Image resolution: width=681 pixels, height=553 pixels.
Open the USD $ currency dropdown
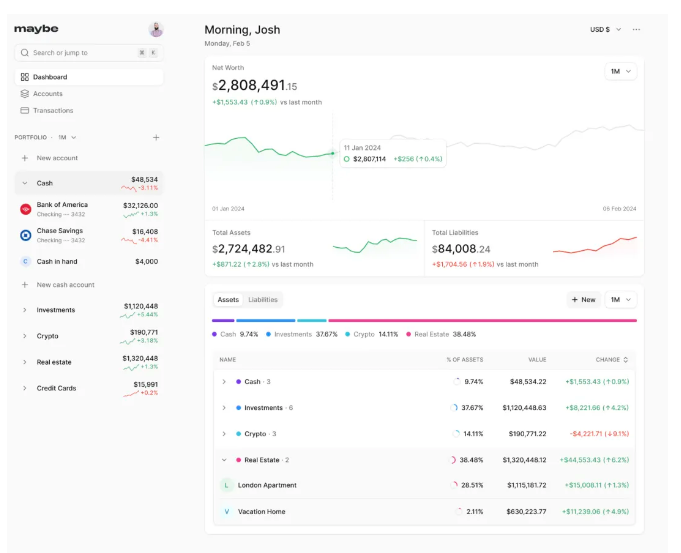606,30
